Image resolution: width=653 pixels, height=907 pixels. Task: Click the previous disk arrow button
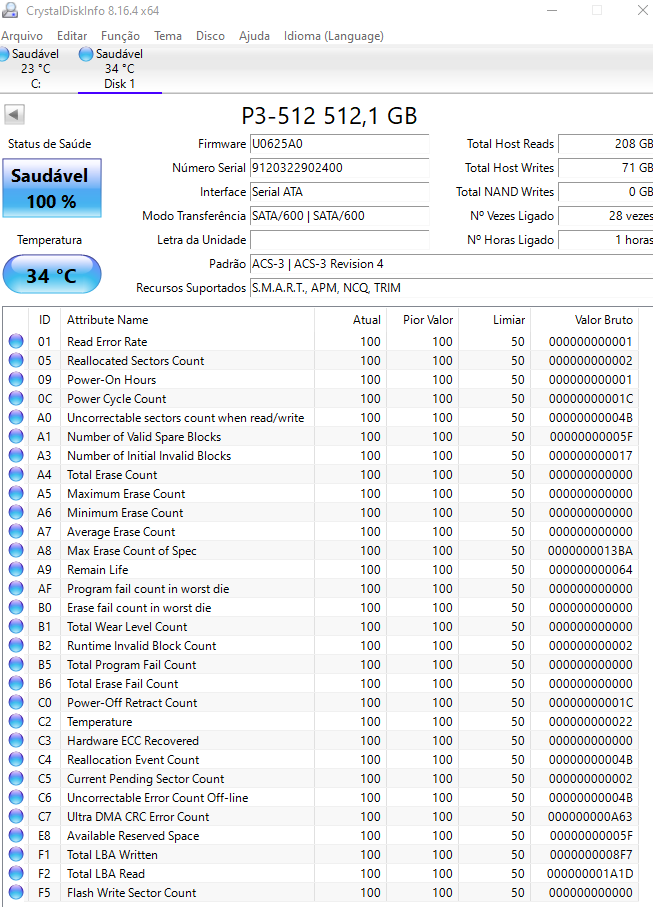[14, 114]
